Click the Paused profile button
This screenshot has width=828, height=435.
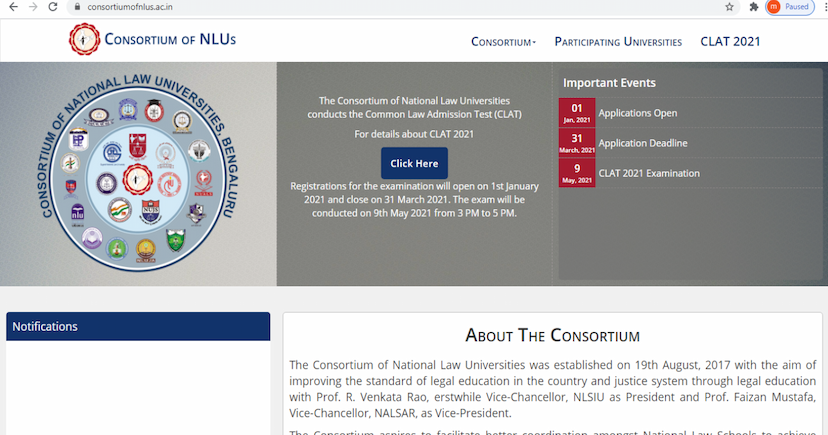tap(789, 7)
